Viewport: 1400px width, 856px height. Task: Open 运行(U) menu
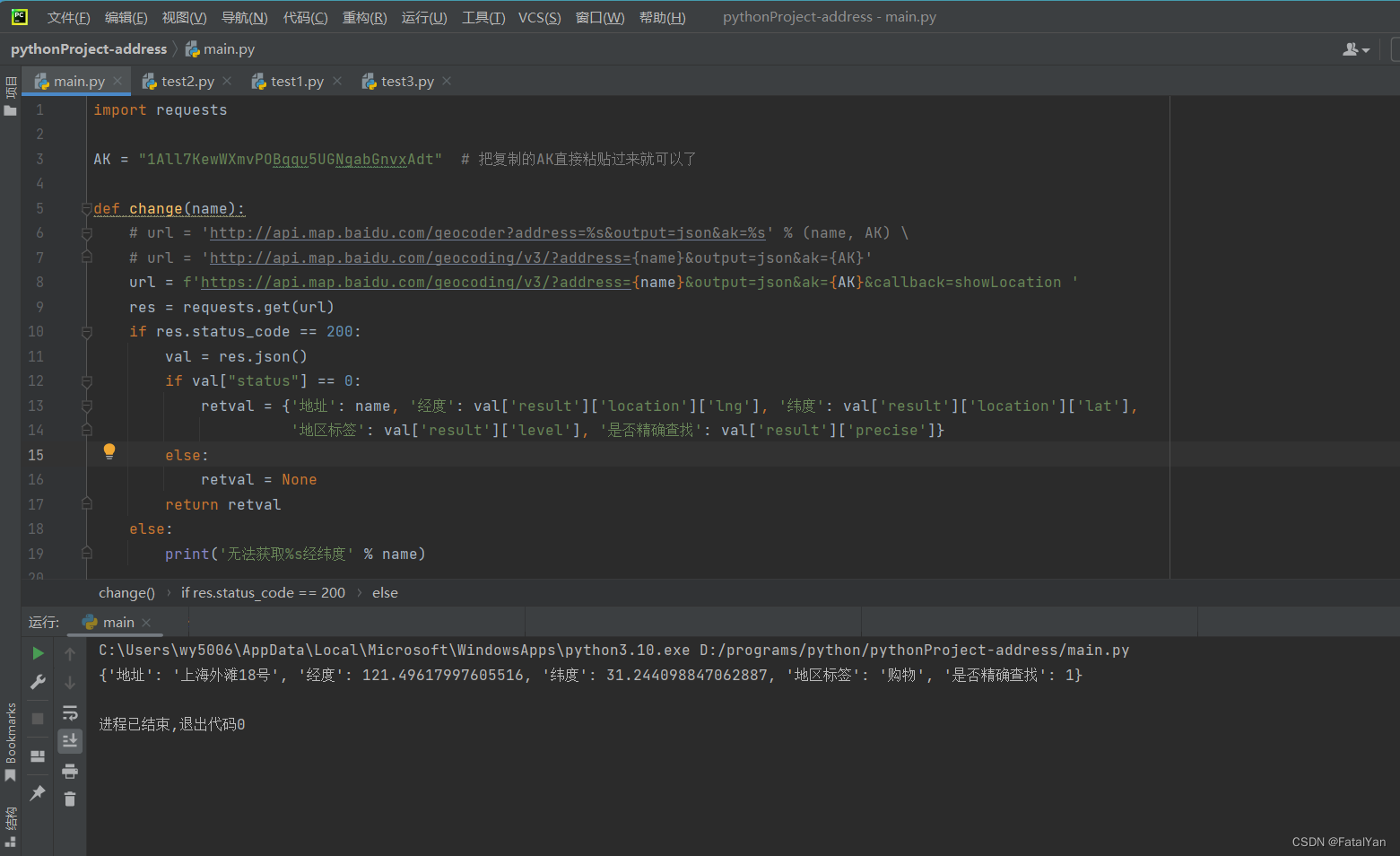423,17
